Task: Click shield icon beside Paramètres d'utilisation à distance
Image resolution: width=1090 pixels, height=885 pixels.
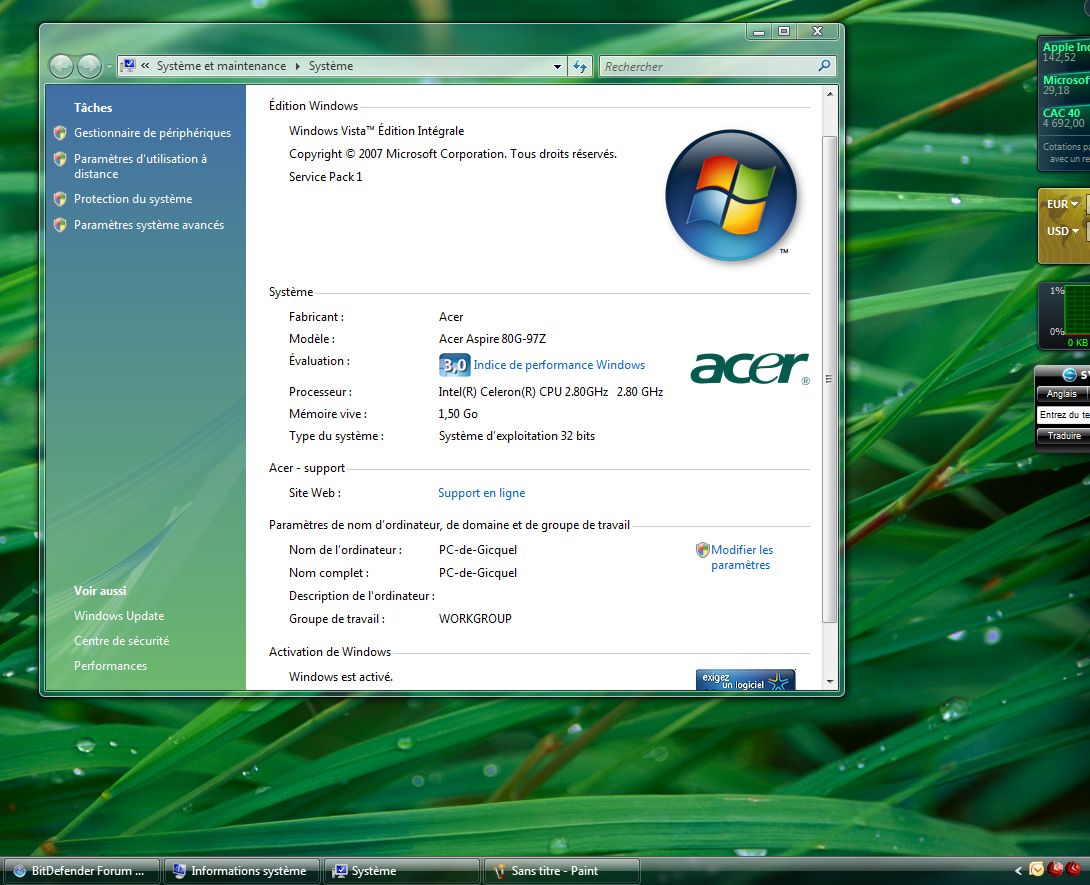Action: pyautogui.click(x=60, y=159)
